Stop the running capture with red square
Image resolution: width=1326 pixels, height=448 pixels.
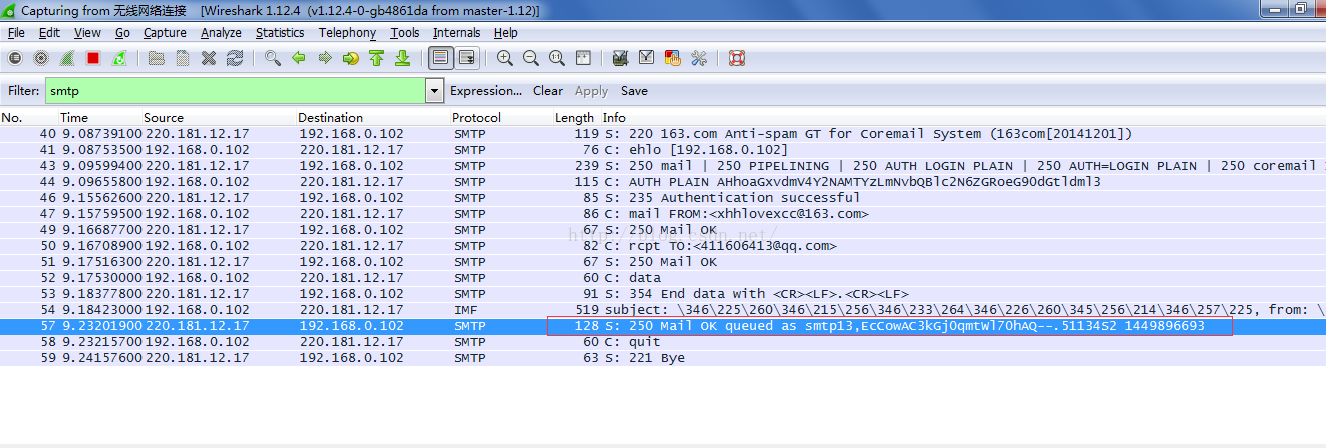point(93,58)
